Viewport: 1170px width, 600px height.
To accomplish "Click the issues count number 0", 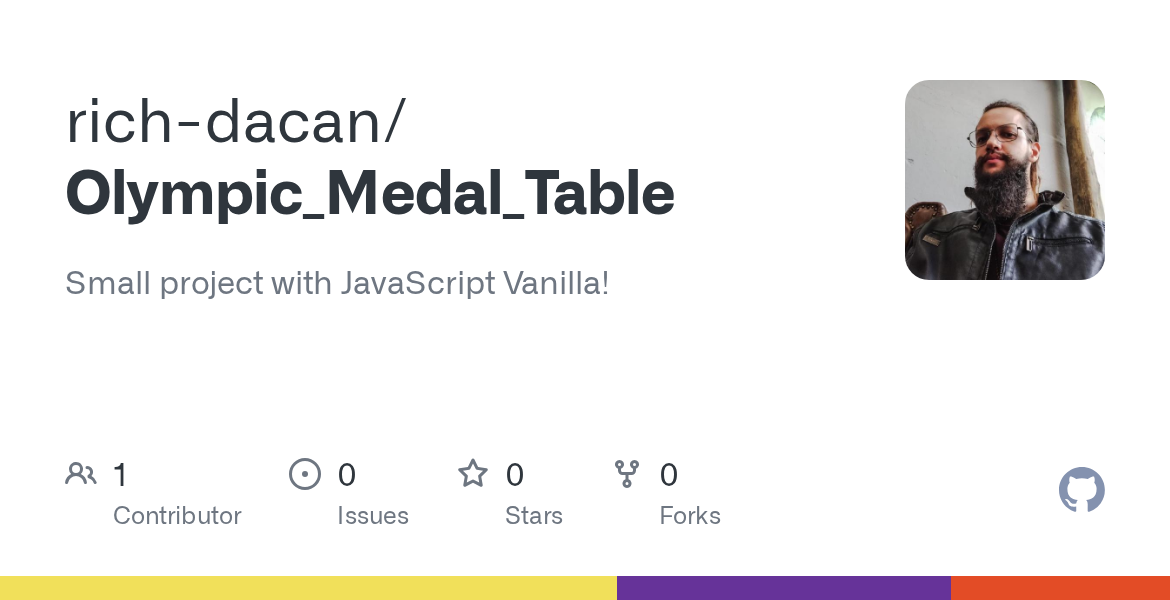I will [347, 475].
